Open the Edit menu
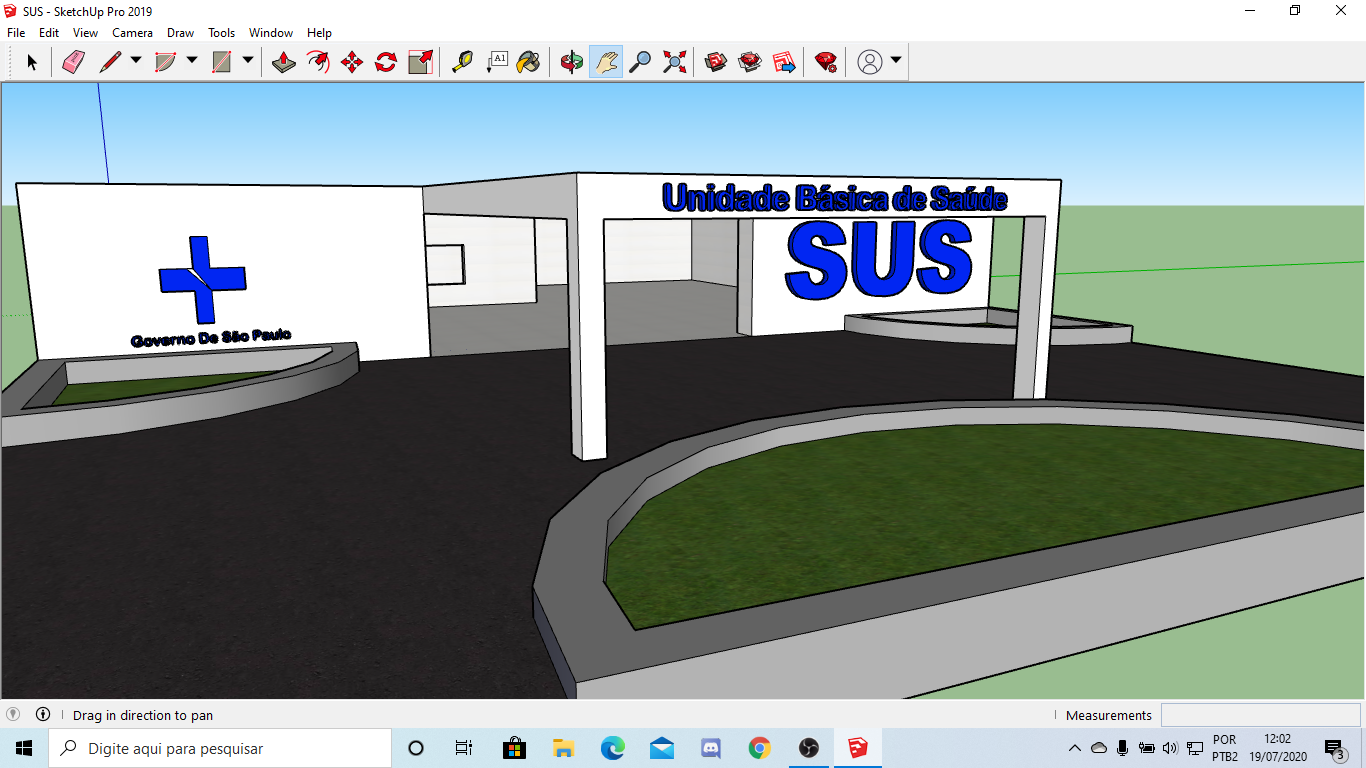 (49, 33)
